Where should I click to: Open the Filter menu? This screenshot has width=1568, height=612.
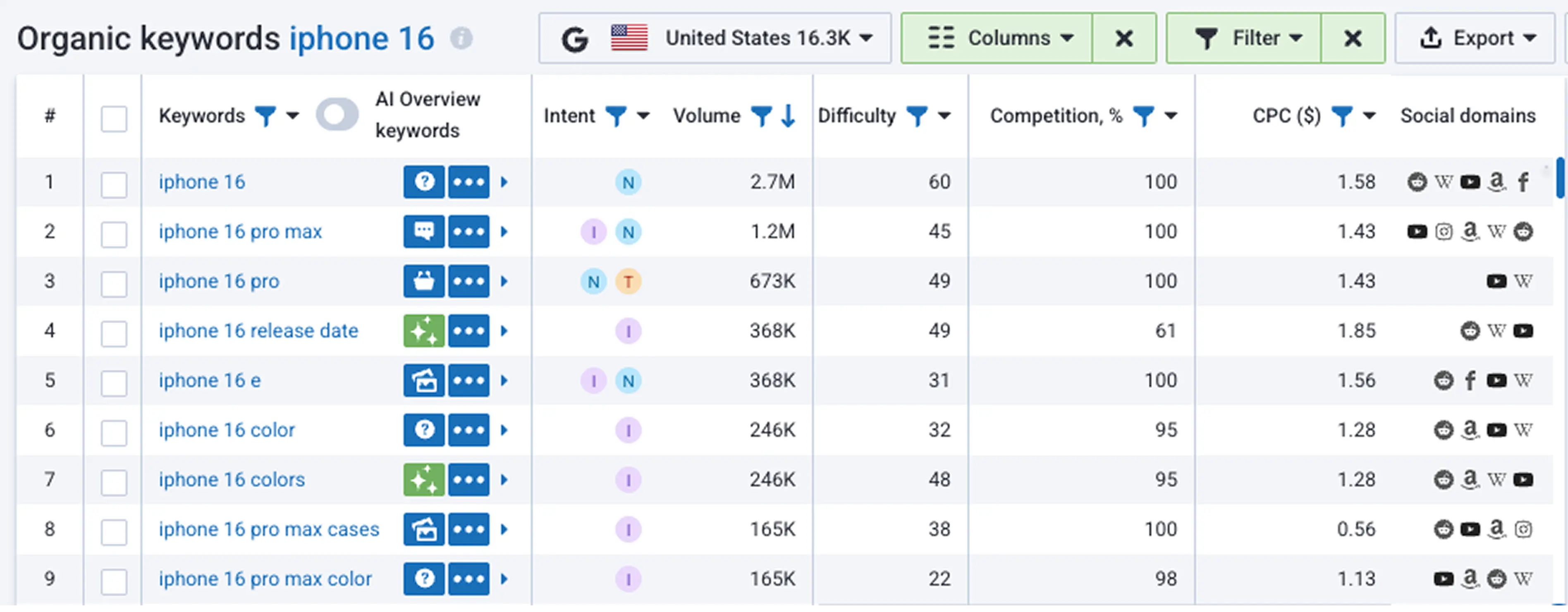(1244, 38)
